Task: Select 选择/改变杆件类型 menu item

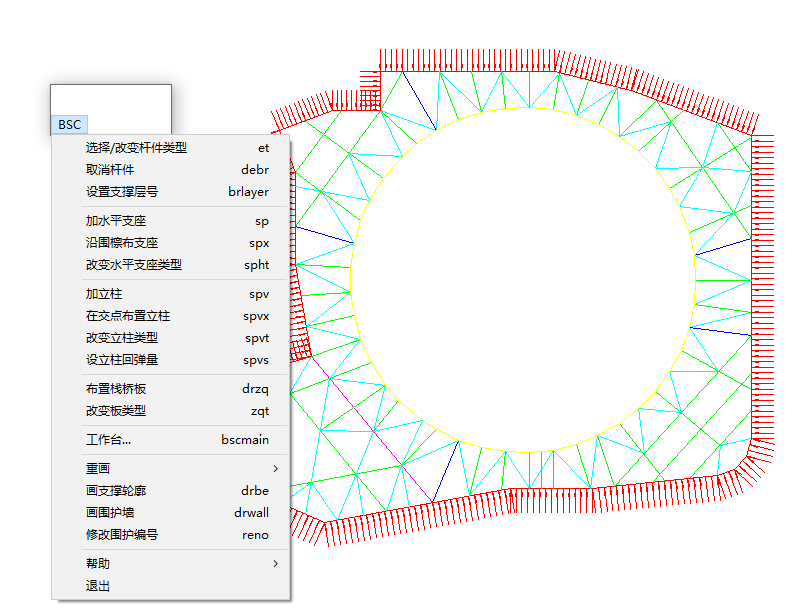Action: 136,148
